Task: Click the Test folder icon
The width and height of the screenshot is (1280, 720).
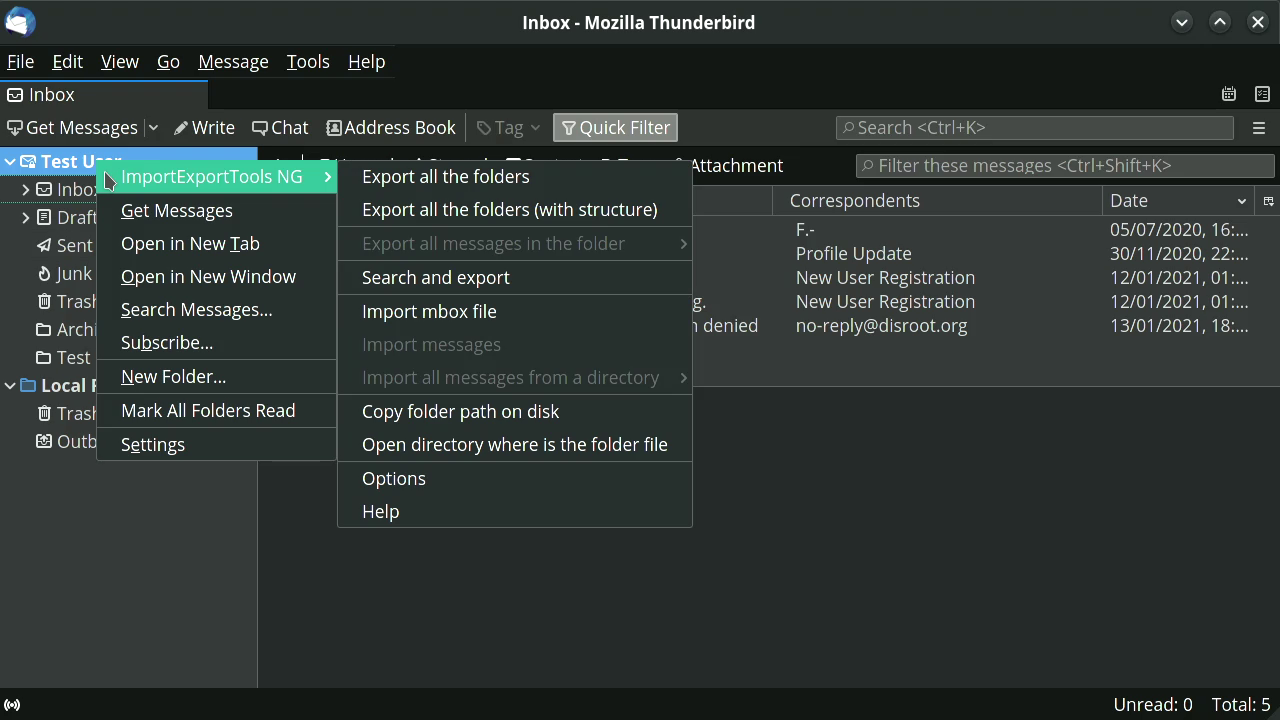Action: [x=44, y=357]
